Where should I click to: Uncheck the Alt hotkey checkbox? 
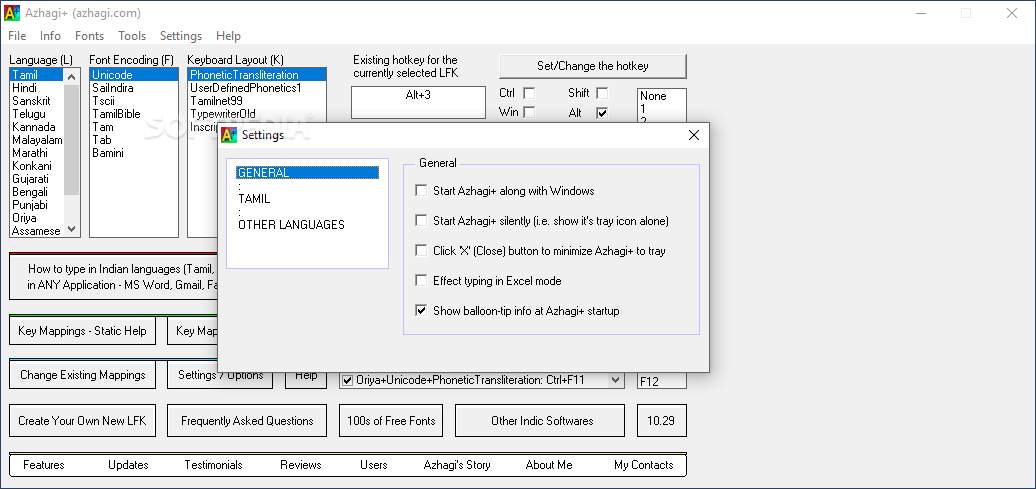point(602,113)
